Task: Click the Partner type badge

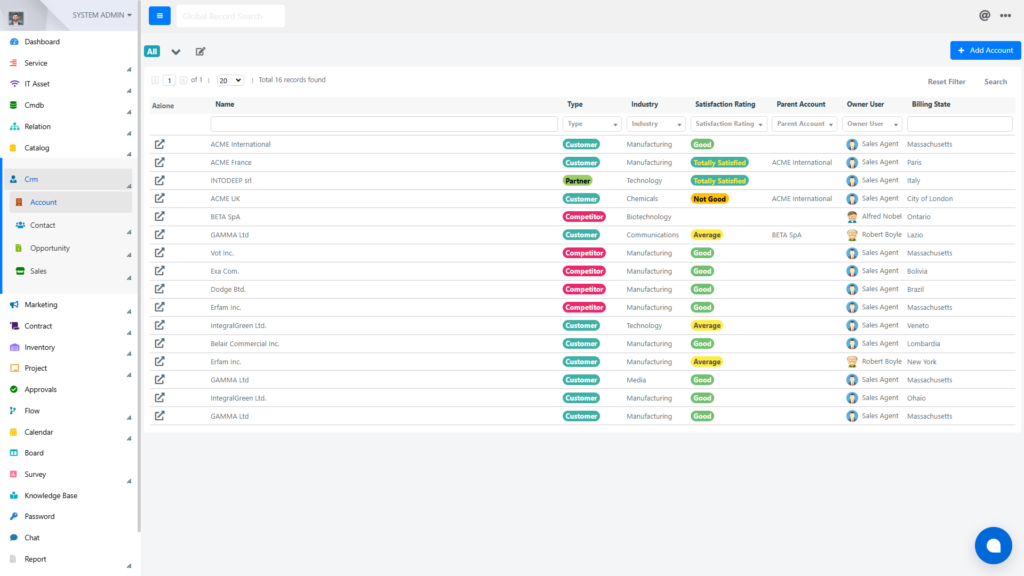Action: click(x=577, y=181)
